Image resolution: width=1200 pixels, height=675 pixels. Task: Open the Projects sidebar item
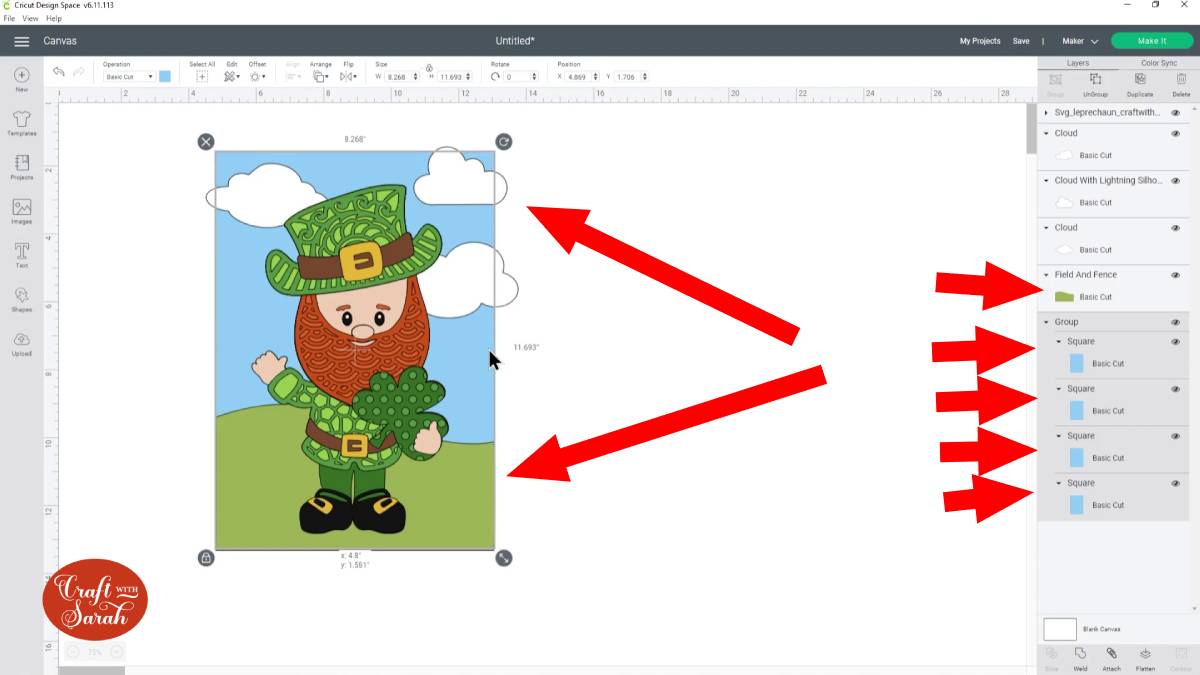[x=21, y=167]
